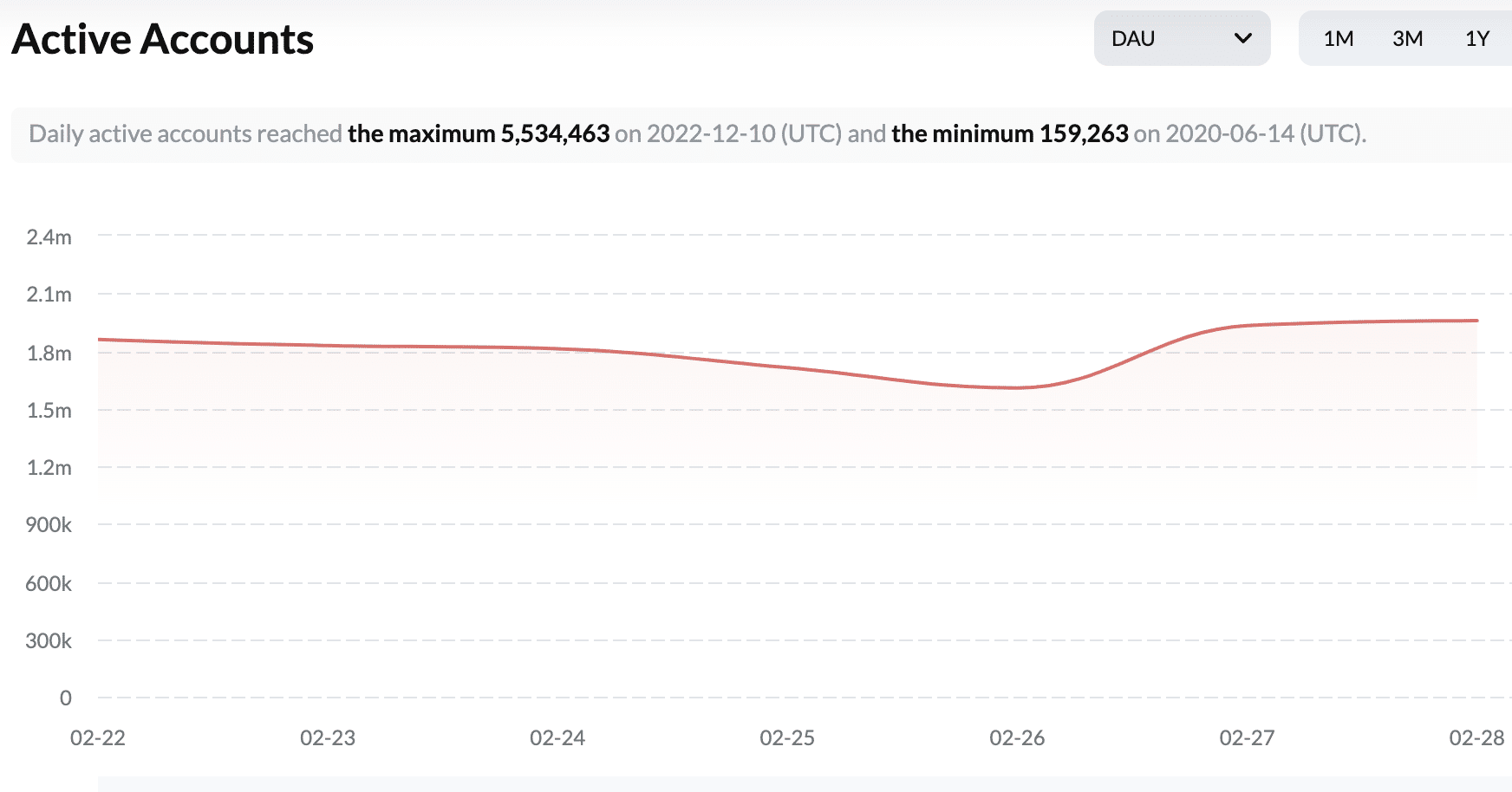Click the 600k y-axis label

[x=49, y=583]
